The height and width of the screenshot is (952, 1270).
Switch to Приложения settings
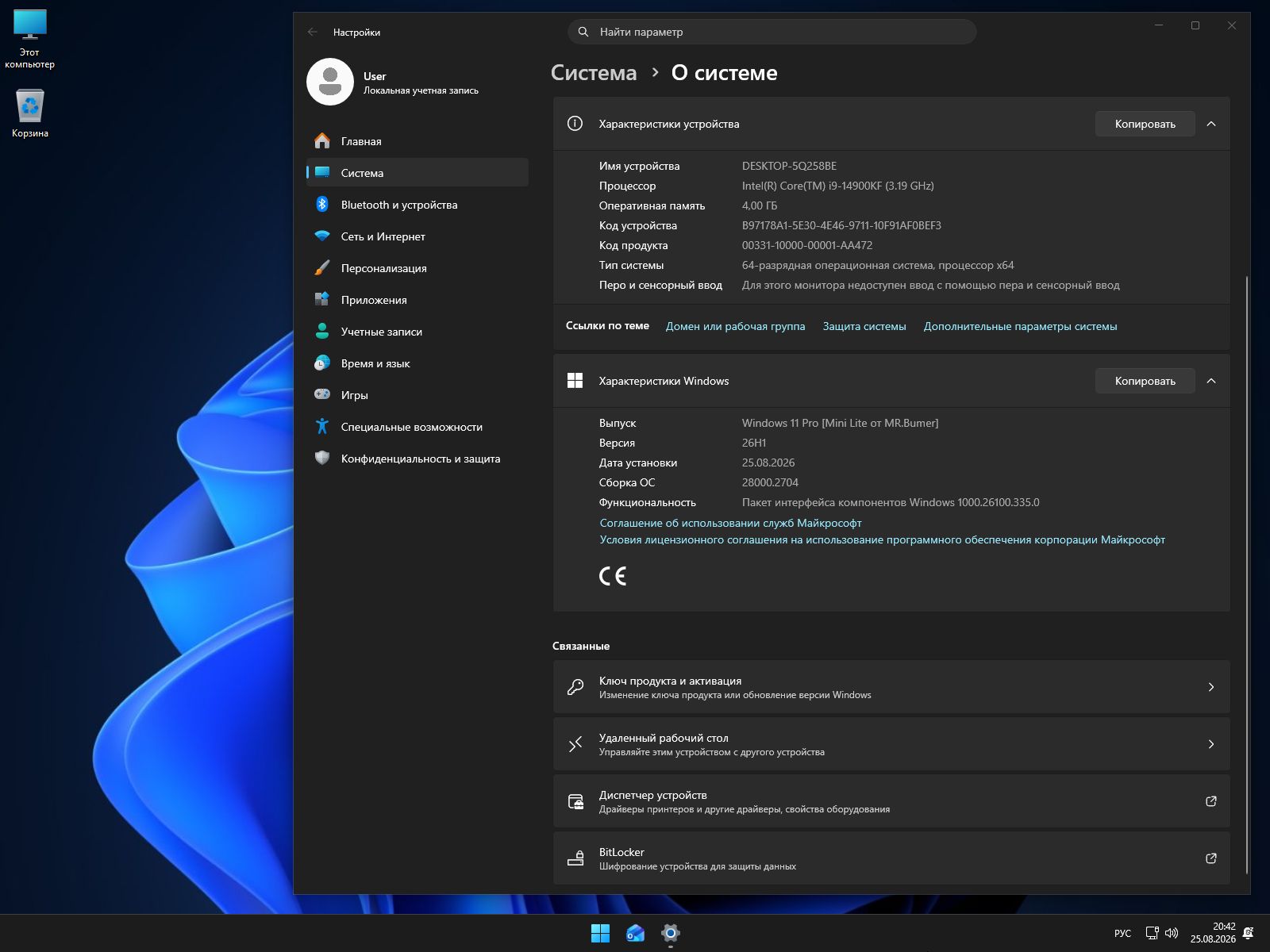pos(418,300)
